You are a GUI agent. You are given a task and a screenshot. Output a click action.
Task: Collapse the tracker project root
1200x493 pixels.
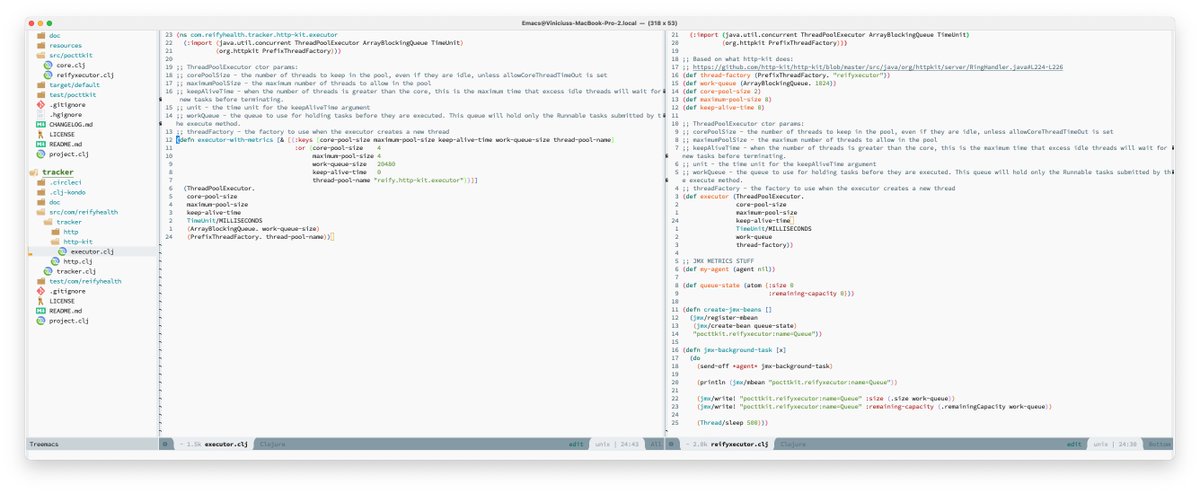57,172
